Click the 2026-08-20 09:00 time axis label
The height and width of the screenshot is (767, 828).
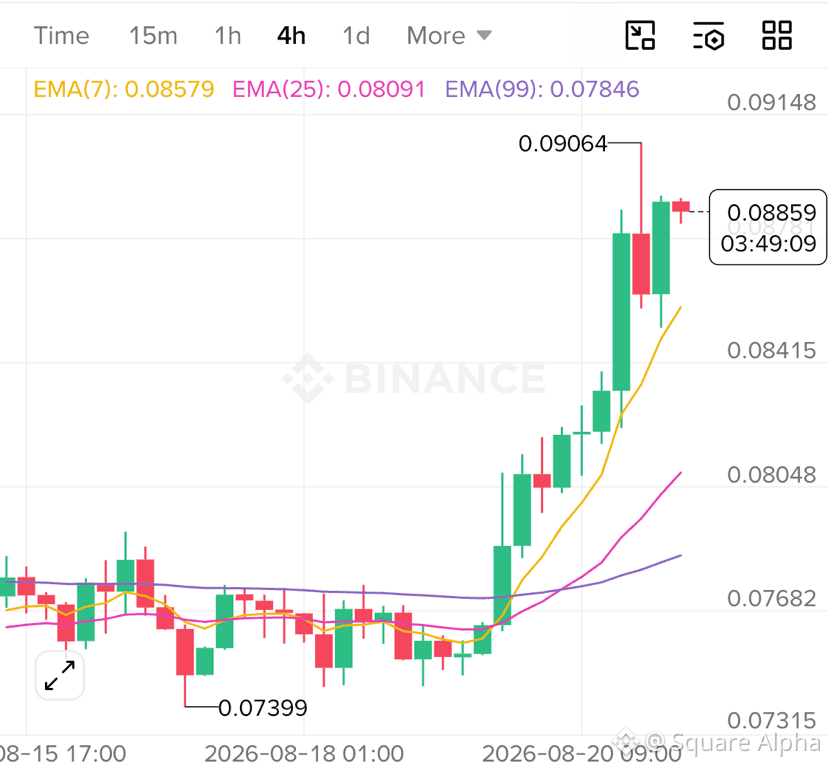point(581,753)
